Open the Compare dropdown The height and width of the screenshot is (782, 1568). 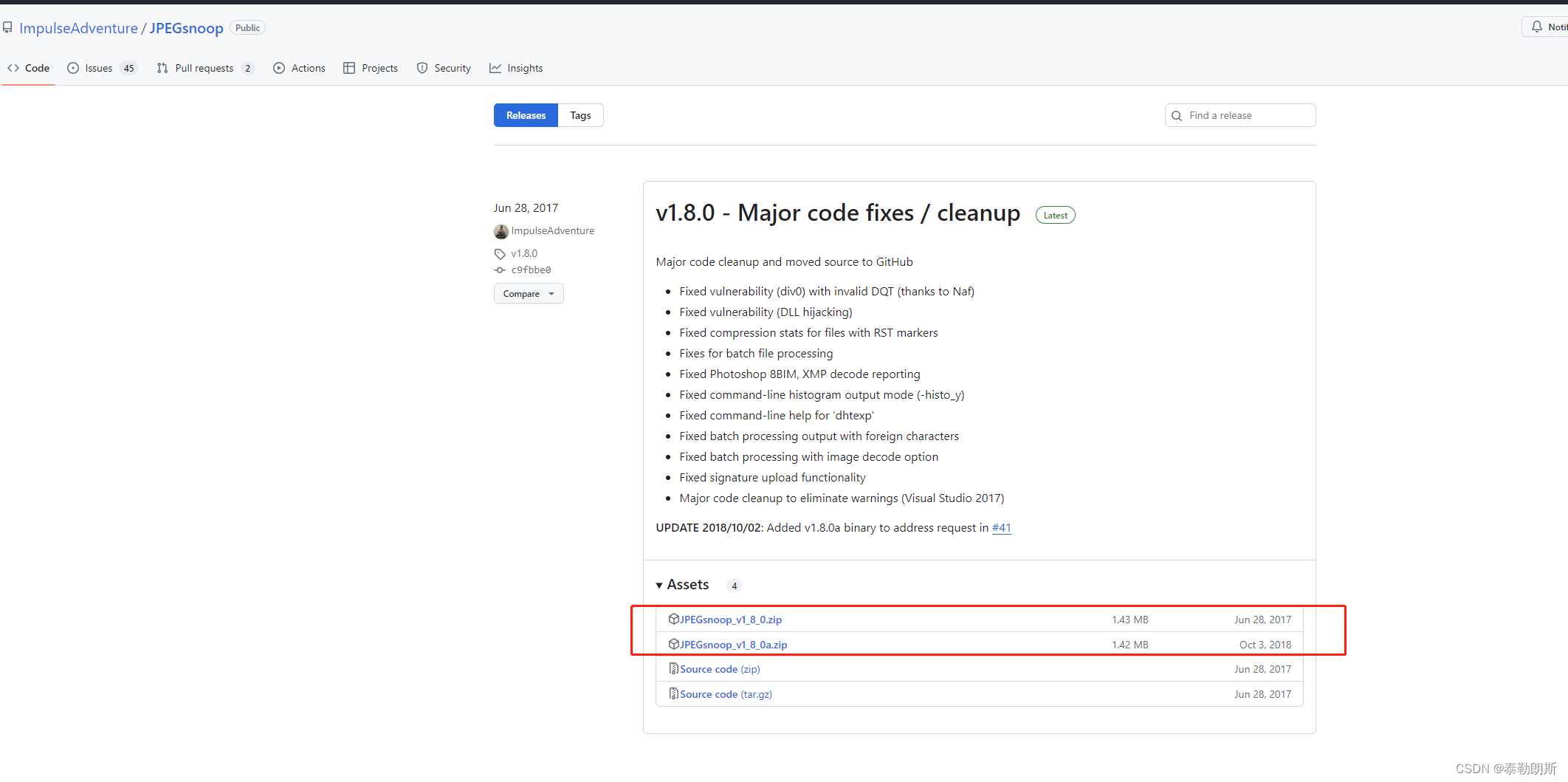tap(529, 293)
